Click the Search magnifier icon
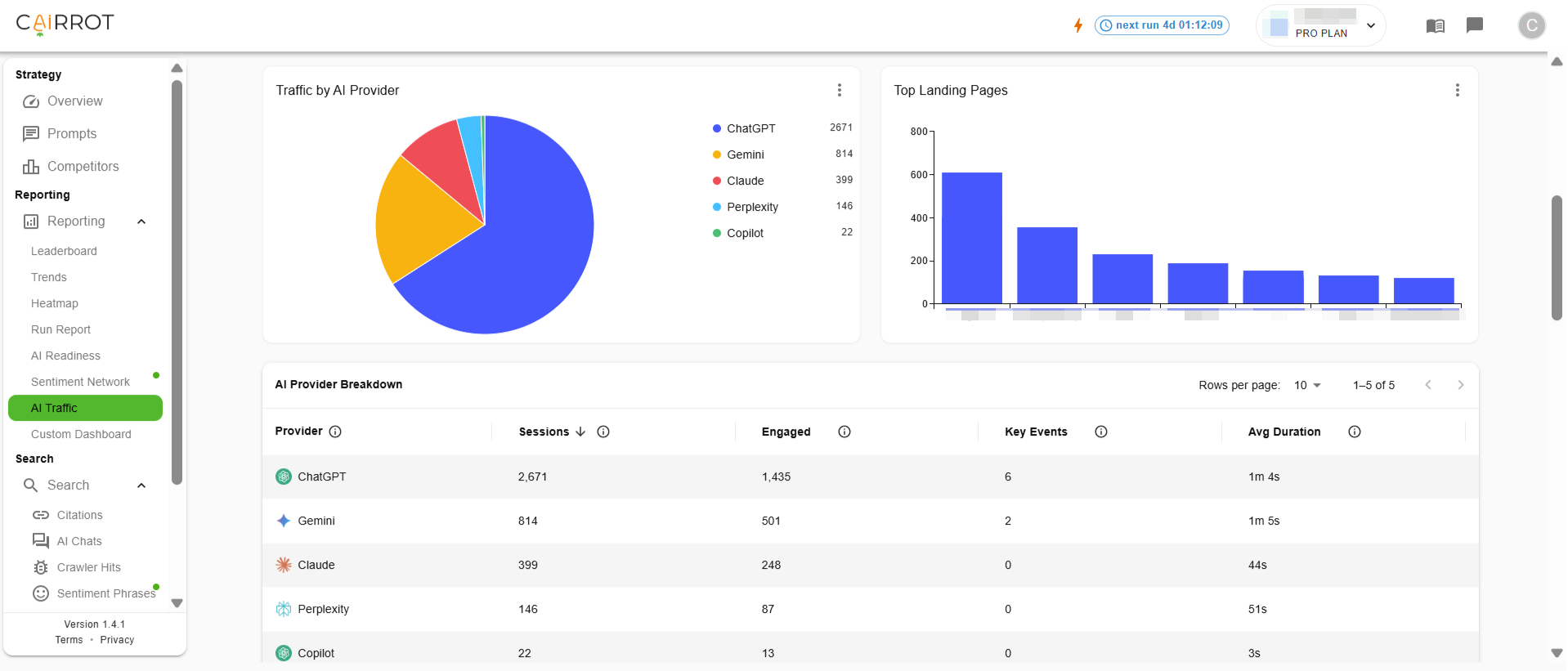 coord(31,485)
